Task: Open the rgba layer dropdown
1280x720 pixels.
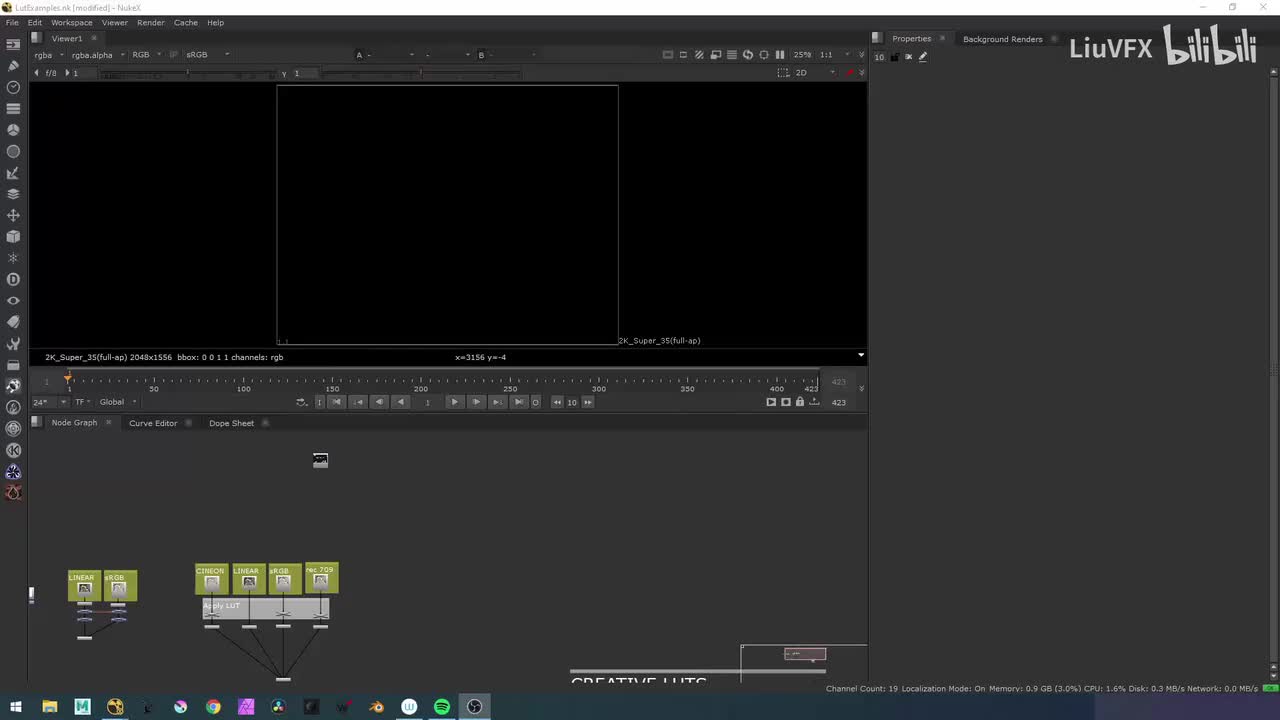Action: click(49, 55)
